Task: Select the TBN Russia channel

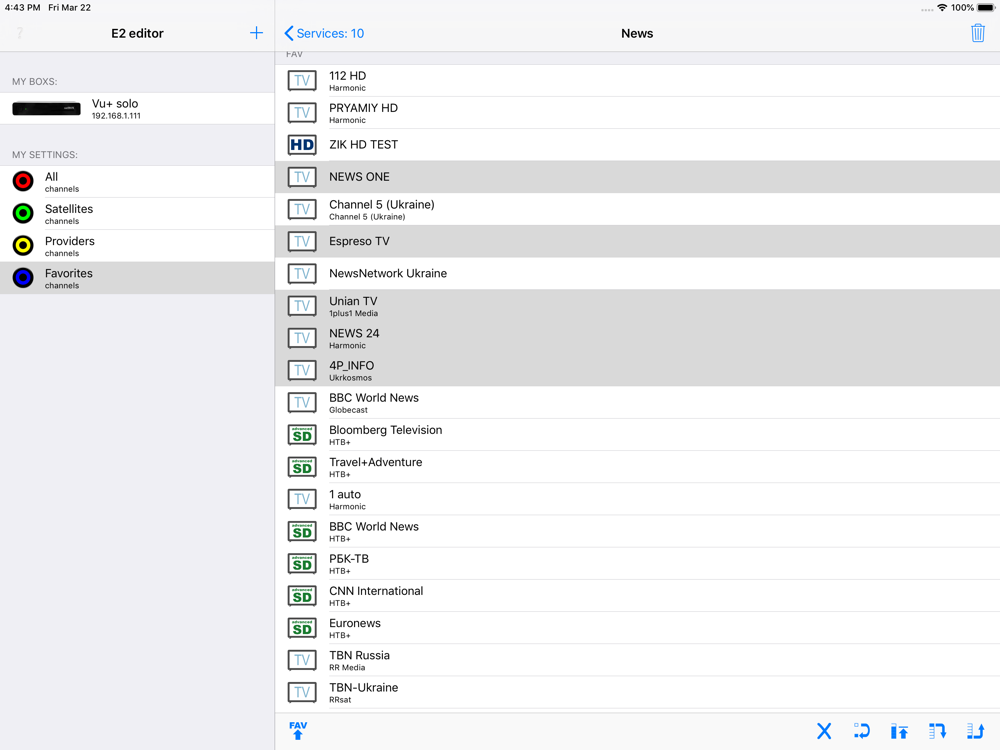Action: tap(637, 660)
